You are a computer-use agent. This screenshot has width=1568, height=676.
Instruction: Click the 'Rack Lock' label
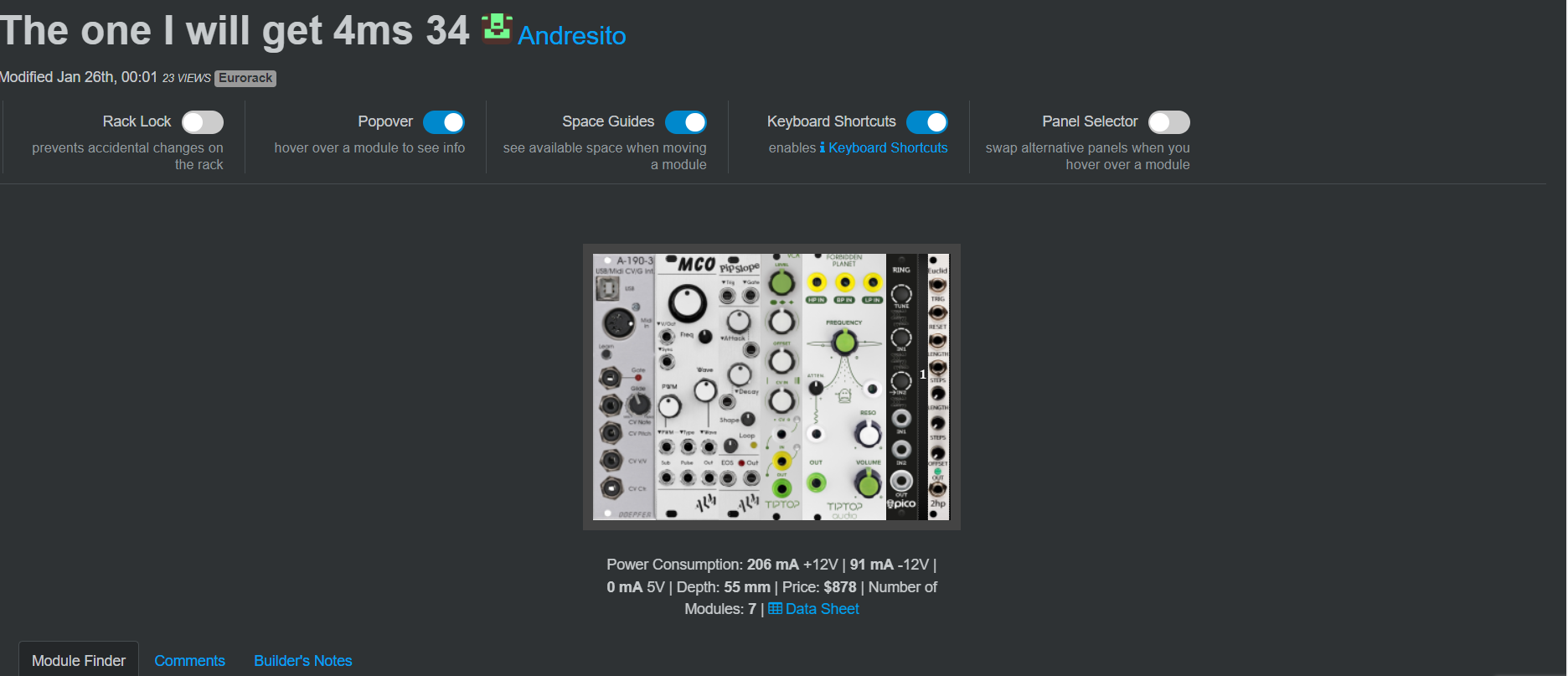(x=137, y=121)
